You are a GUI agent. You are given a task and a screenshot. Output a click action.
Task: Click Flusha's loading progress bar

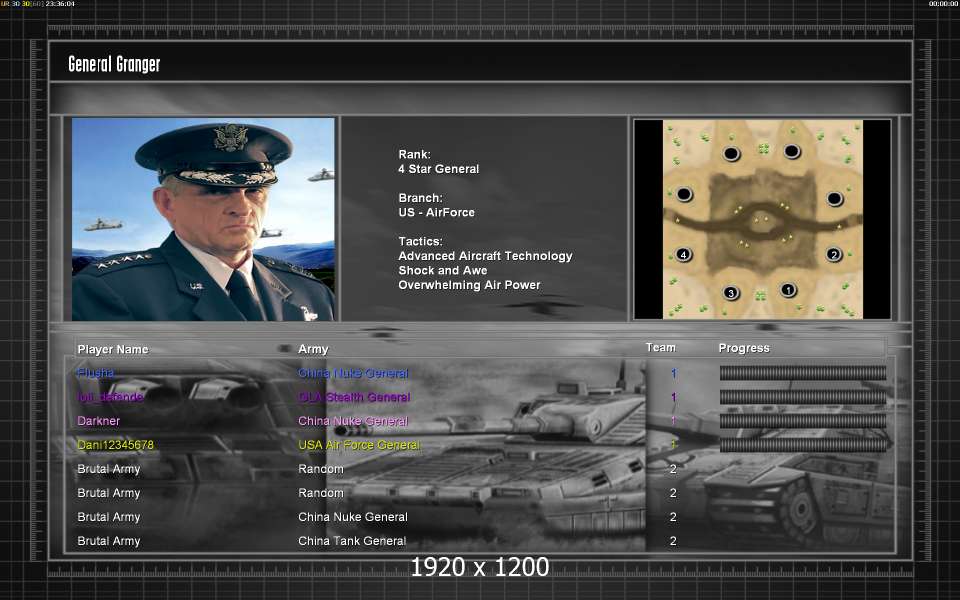pos(803,373)
